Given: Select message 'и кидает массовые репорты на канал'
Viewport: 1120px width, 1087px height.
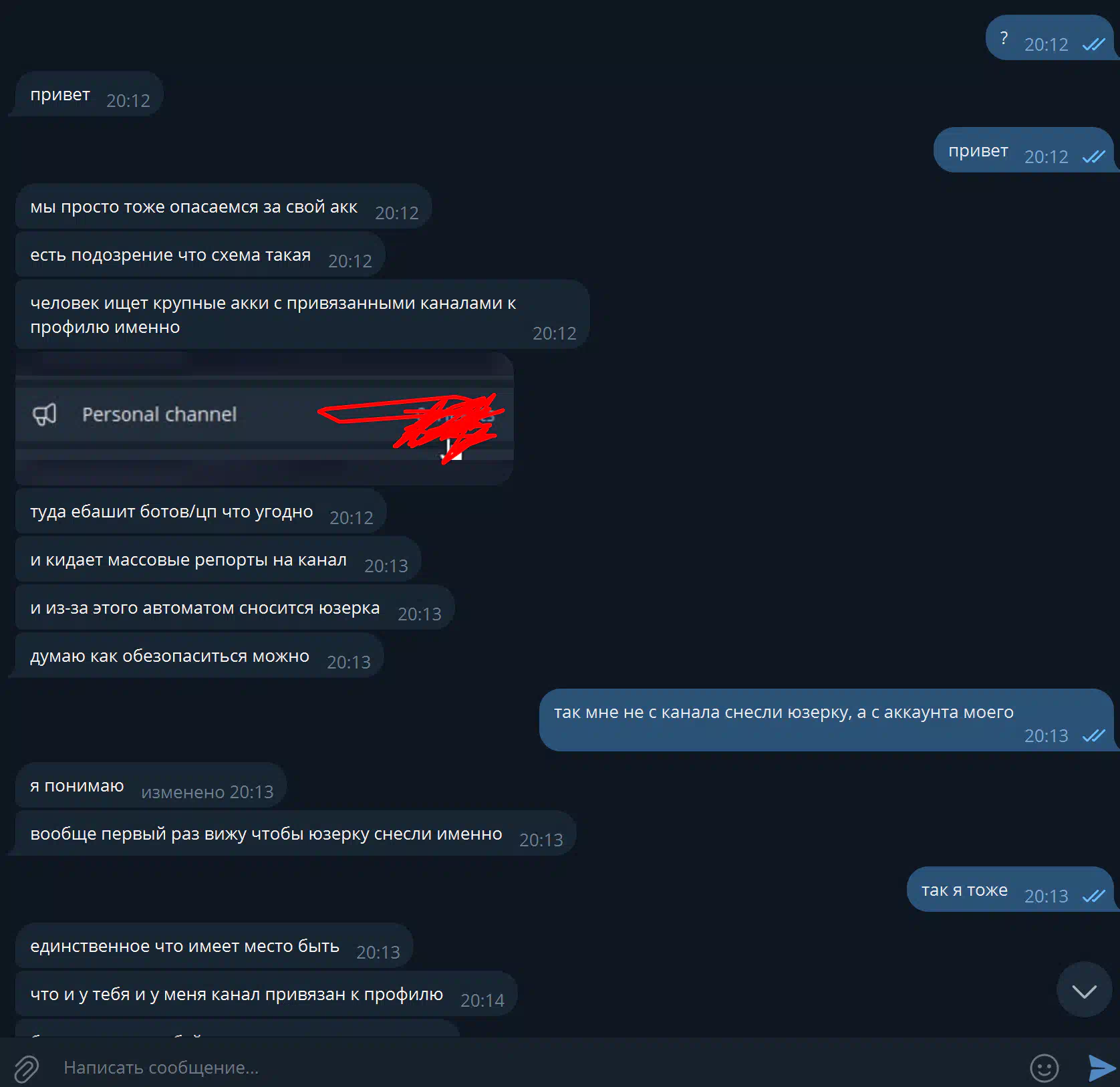Looking at the screenshot, I should pos(218,560).
